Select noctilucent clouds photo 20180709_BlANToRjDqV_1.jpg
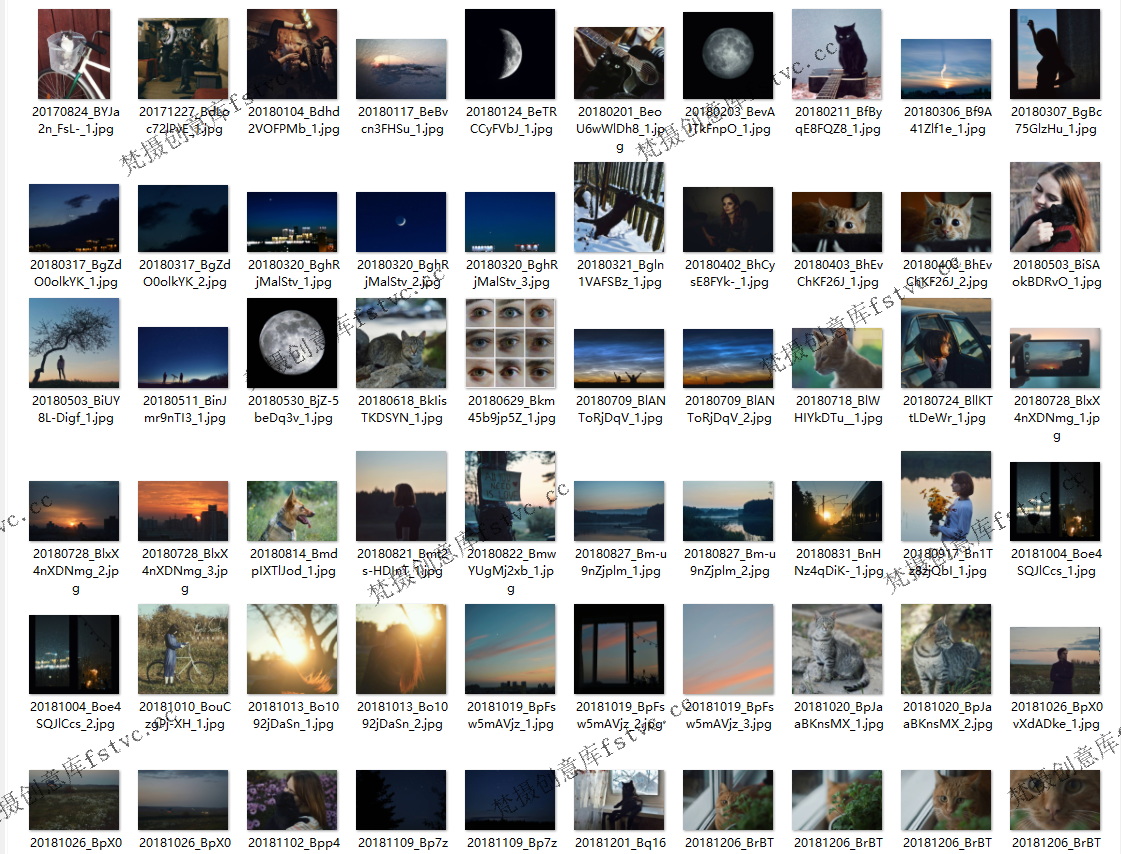This screenshot has width=1121, height=854. [619, 358]
